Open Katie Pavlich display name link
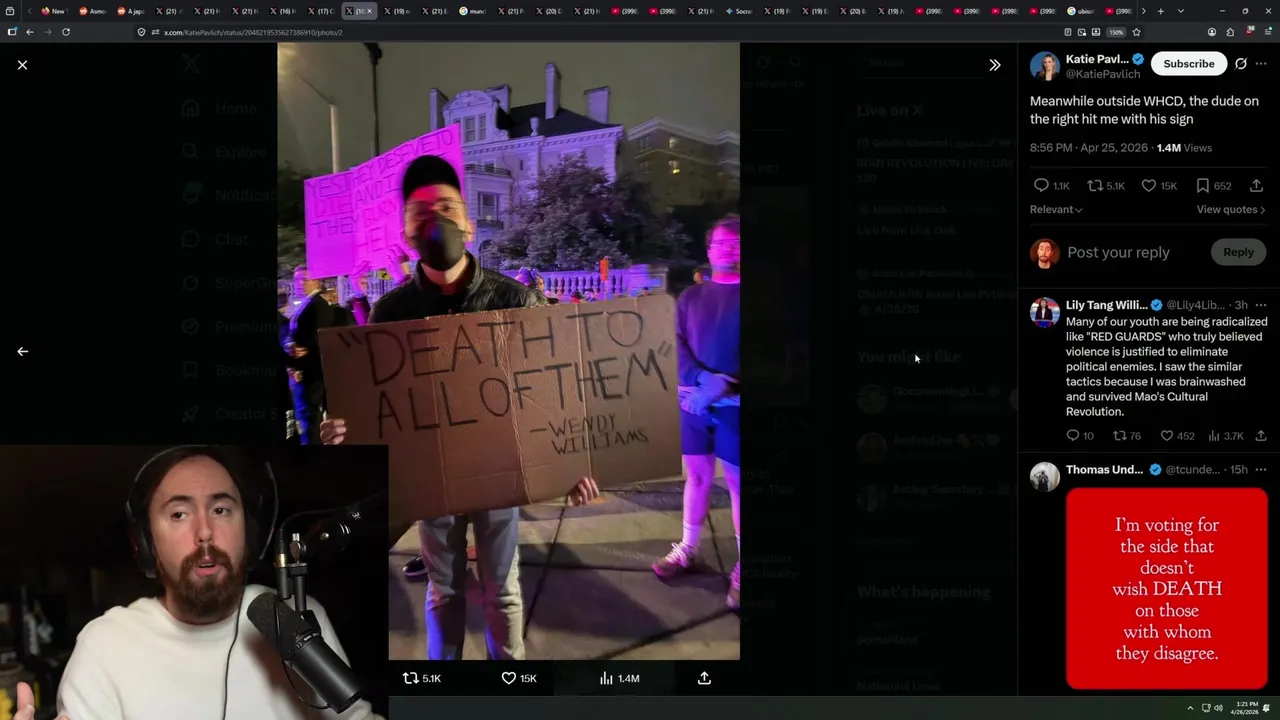The height and width of the screenshot is (720, 1280). pyautogui.click(x=1097, y=59)
